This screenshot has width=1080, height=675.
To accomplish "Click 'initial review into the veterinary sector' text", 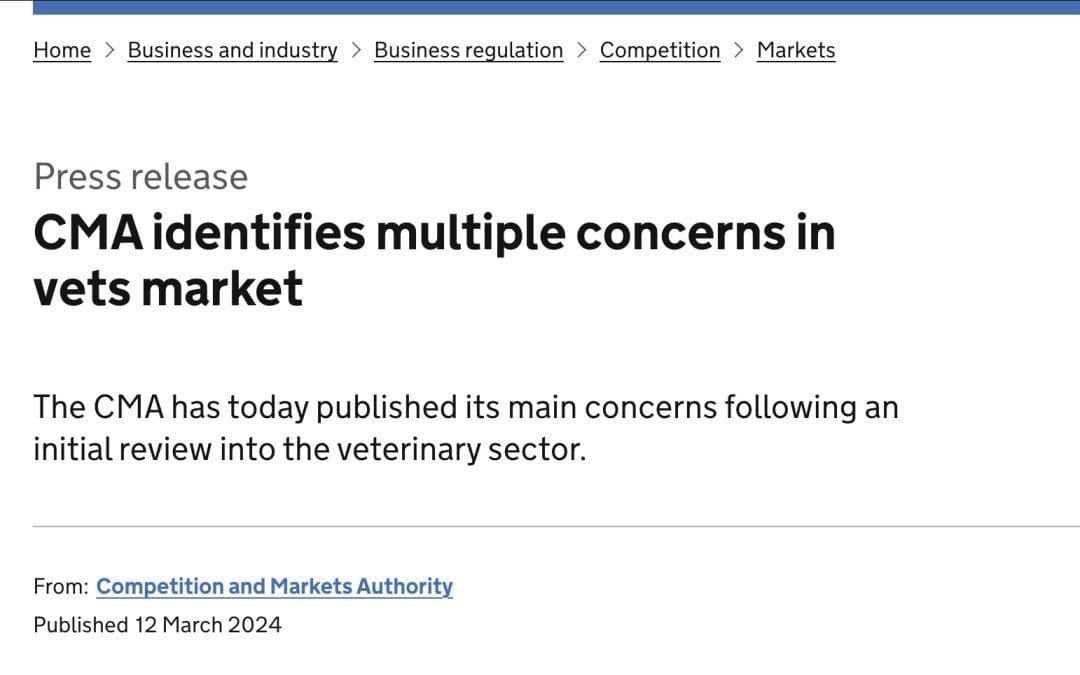I will coord(309,450).
